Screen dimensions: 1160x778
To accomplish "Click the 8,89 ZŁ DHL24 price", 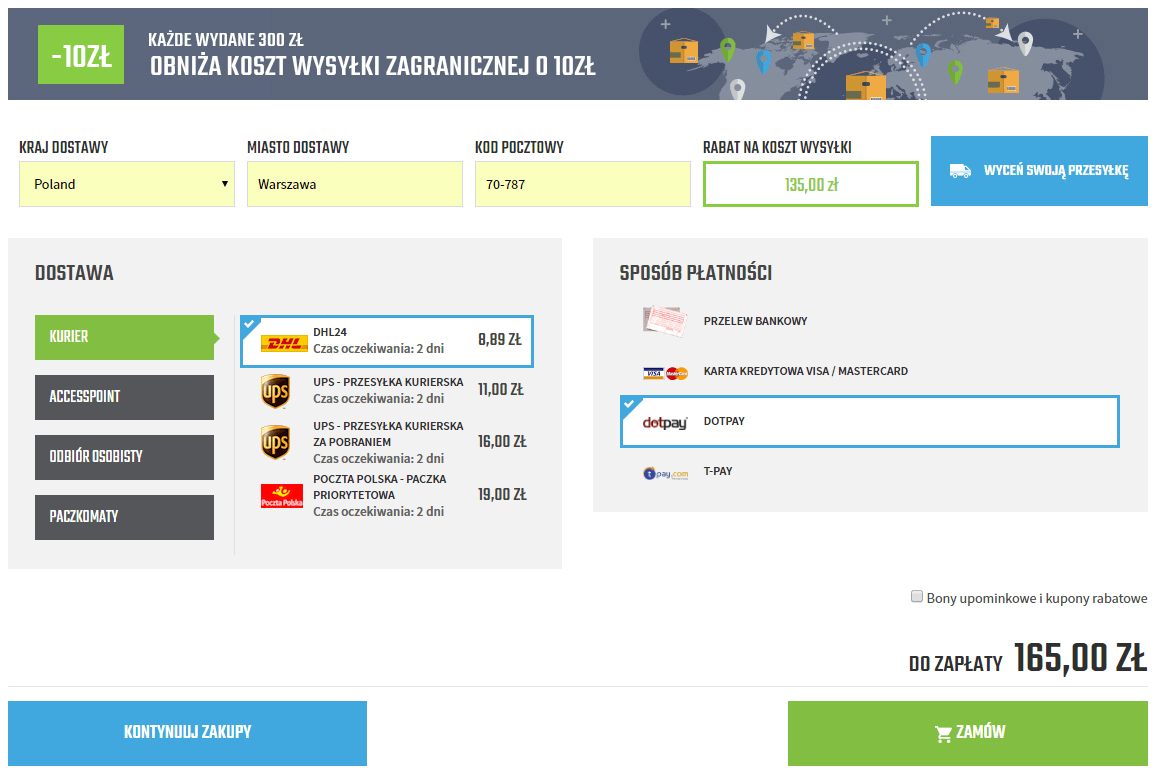I will coord(500,340).
